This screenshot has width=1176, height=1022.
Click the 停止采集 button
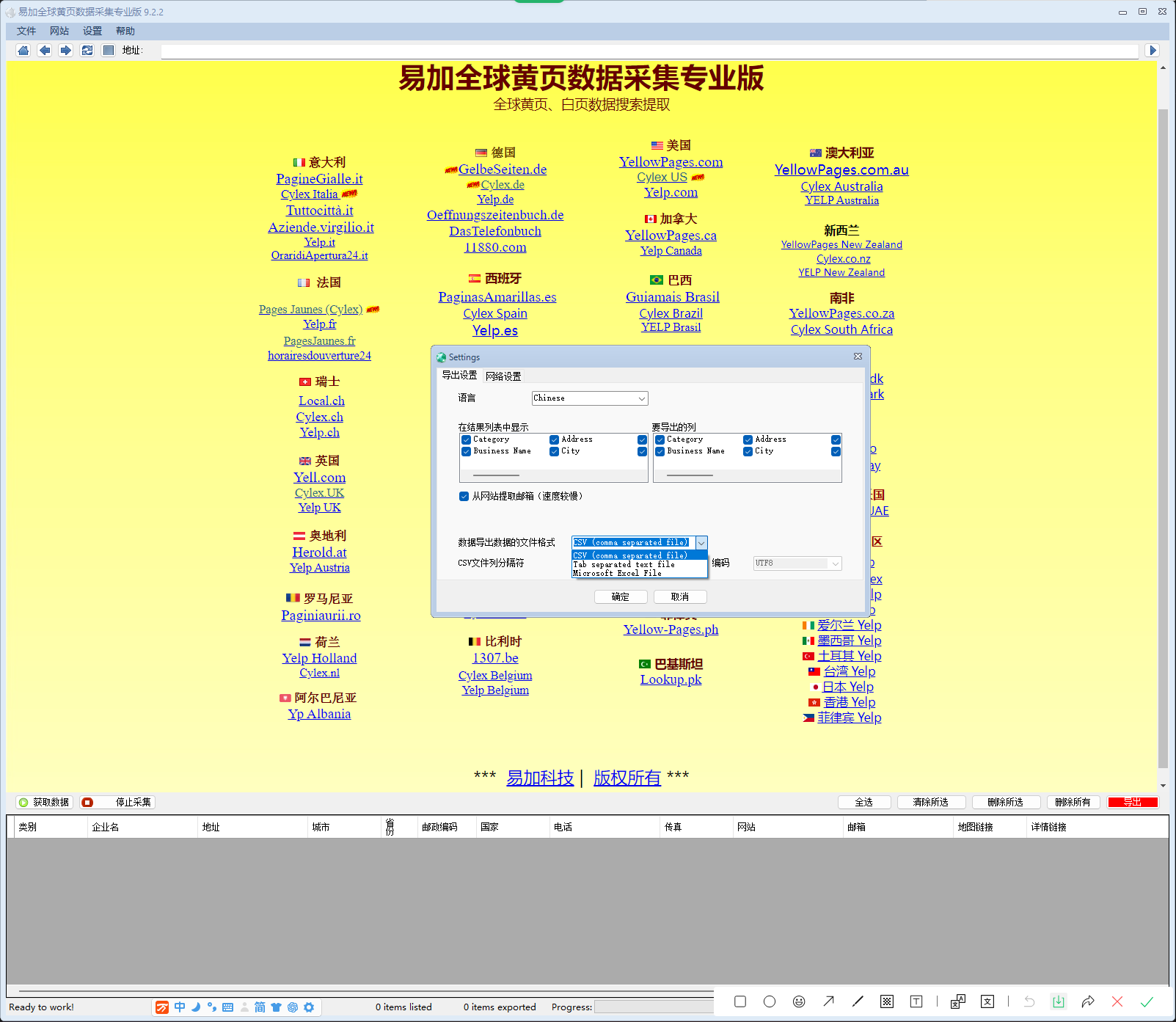(118, 802)
